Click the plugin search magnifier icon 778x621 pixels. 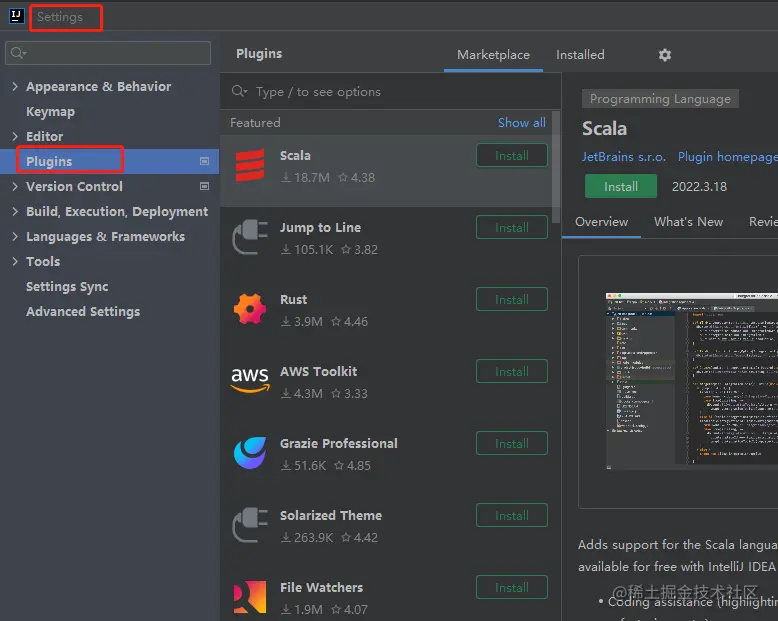click(239, 91)
